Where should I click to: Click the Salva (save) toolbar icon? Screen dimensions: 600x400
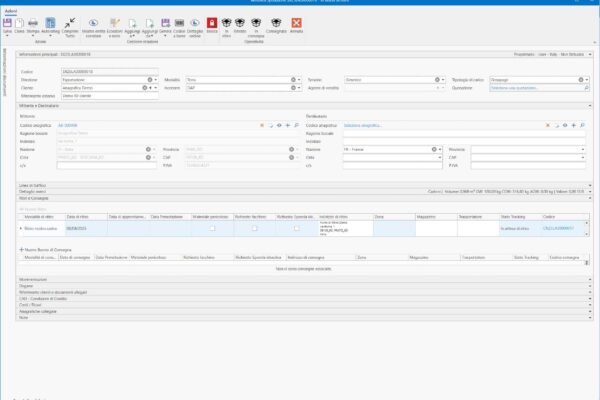(x=7, y=23)
